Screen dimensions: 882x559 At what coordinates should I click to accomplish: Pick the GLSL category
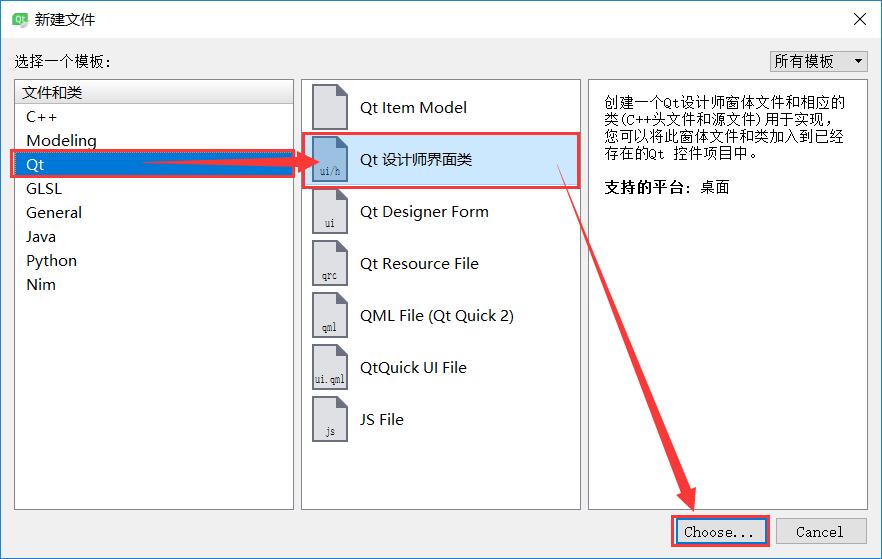point(44,188)
